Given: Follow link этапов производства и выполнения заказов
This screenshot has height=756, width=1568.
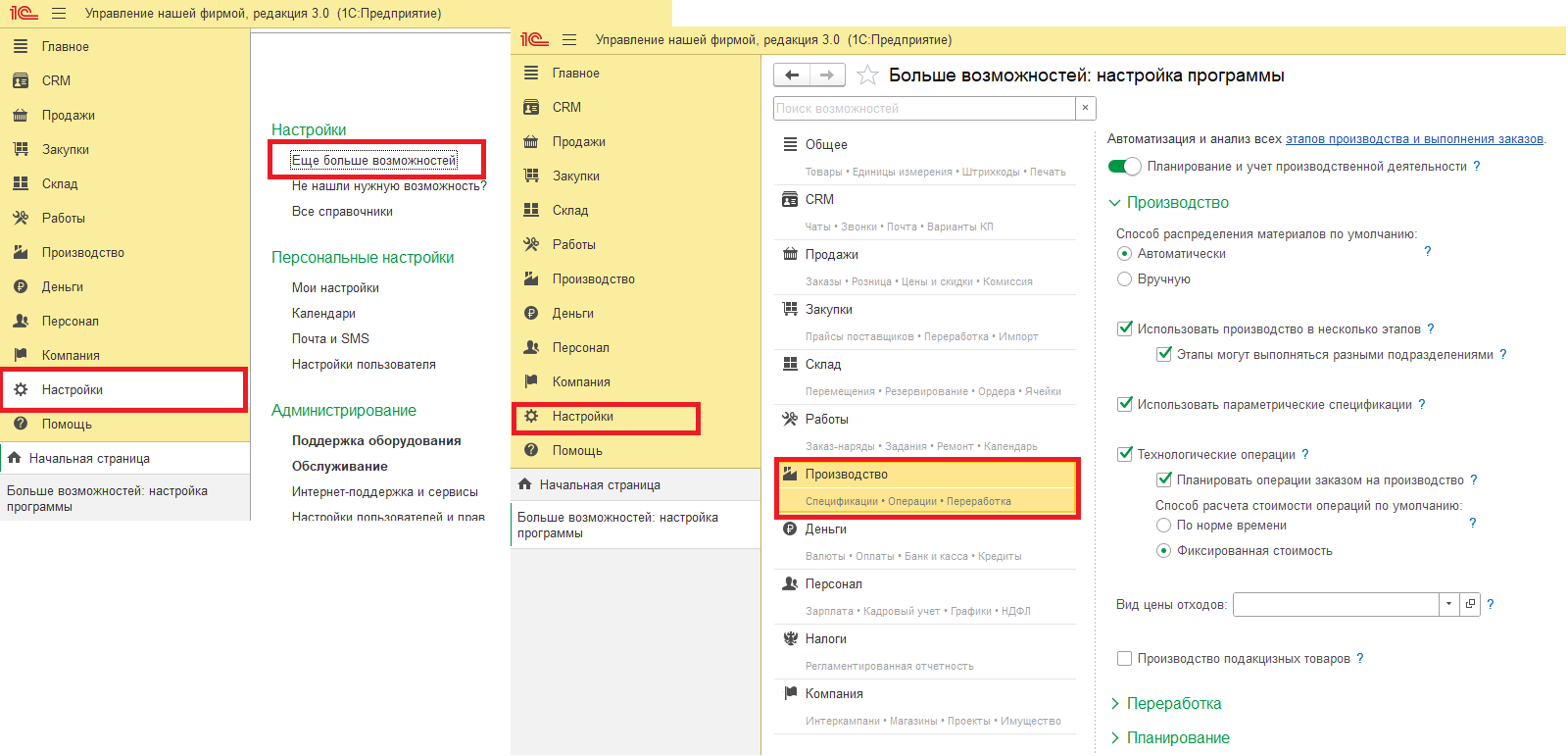Looking at the screenshot, I should tap(1414, 139).
